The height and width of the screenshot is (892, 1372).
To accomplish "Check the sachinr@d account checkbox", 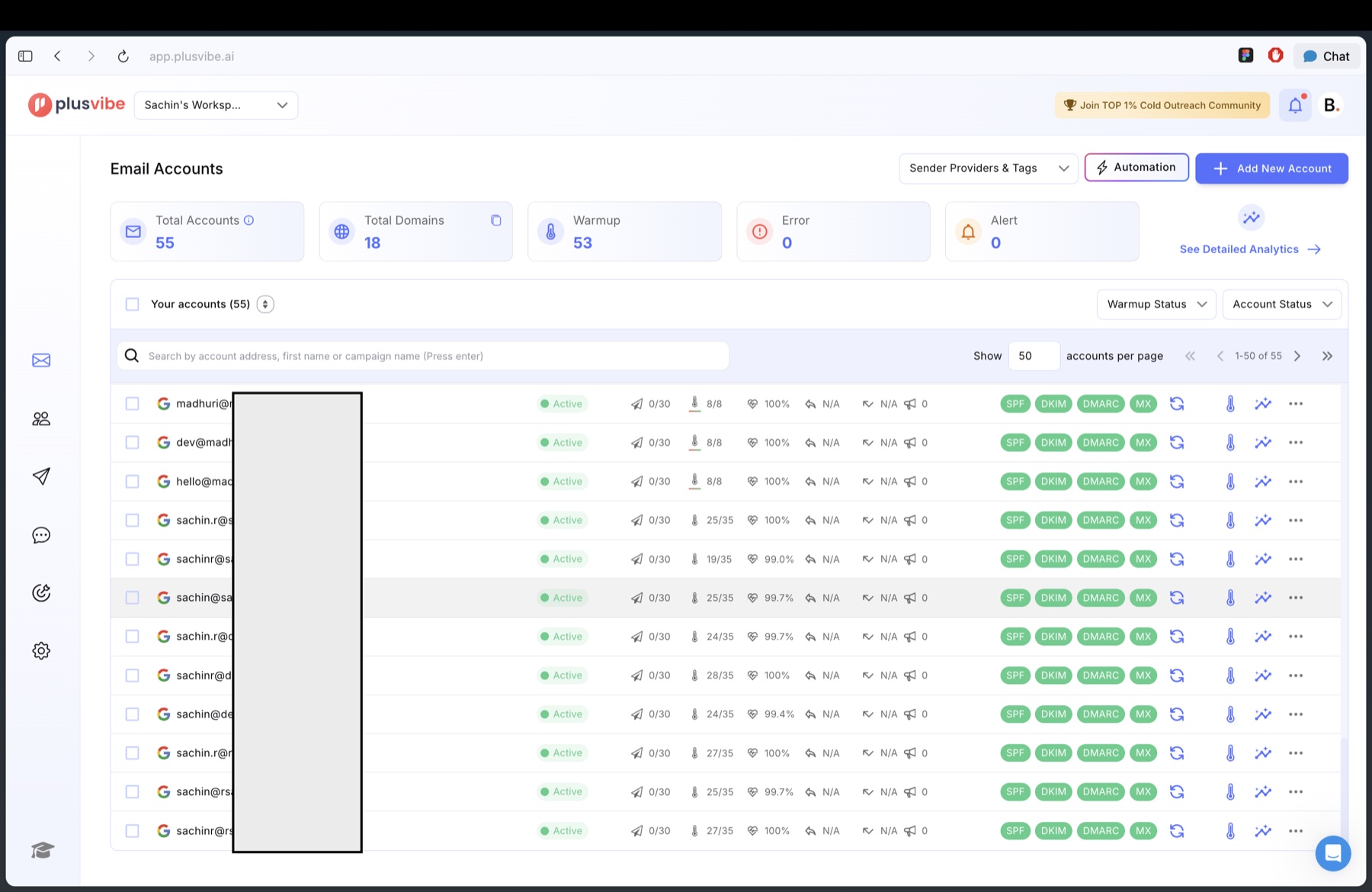I will (132, 675).
